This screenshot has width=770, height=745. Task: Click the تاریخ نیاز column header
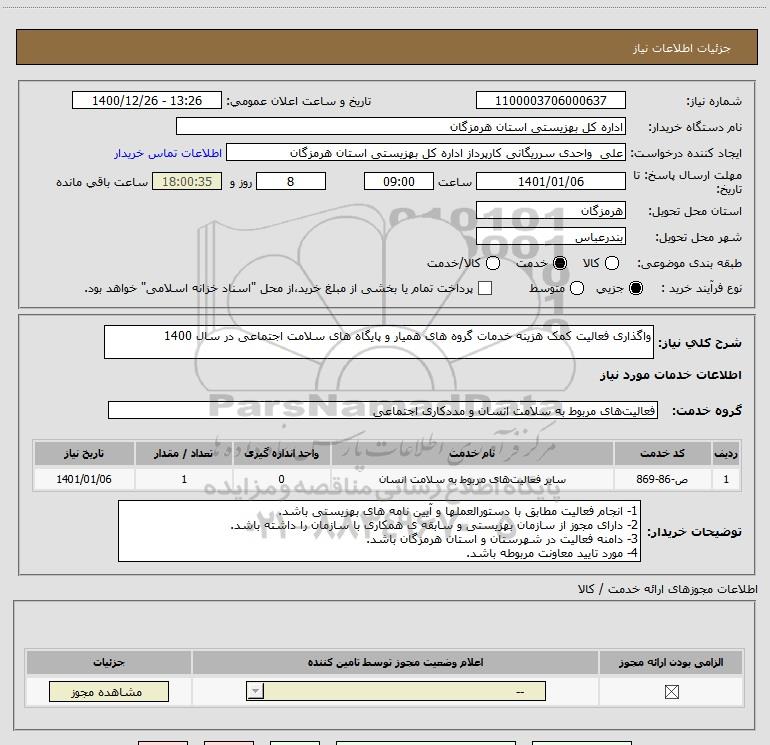(84, 453)
